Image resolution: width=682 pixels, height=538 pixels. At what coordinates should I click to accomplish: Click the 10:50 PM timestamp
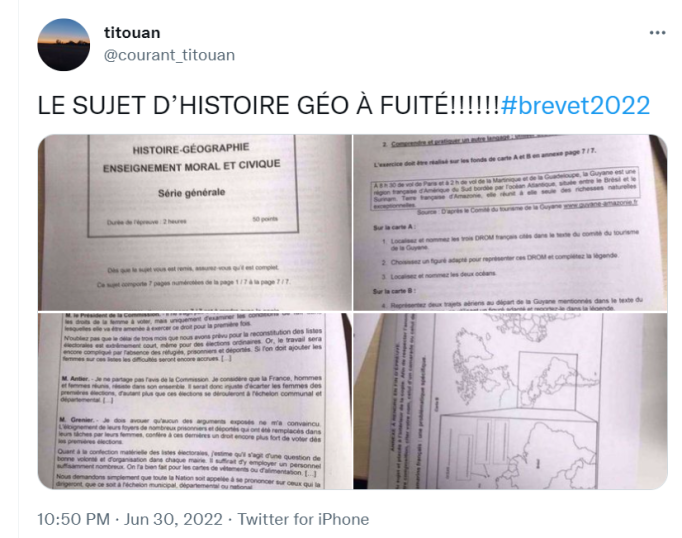[74, 519]
